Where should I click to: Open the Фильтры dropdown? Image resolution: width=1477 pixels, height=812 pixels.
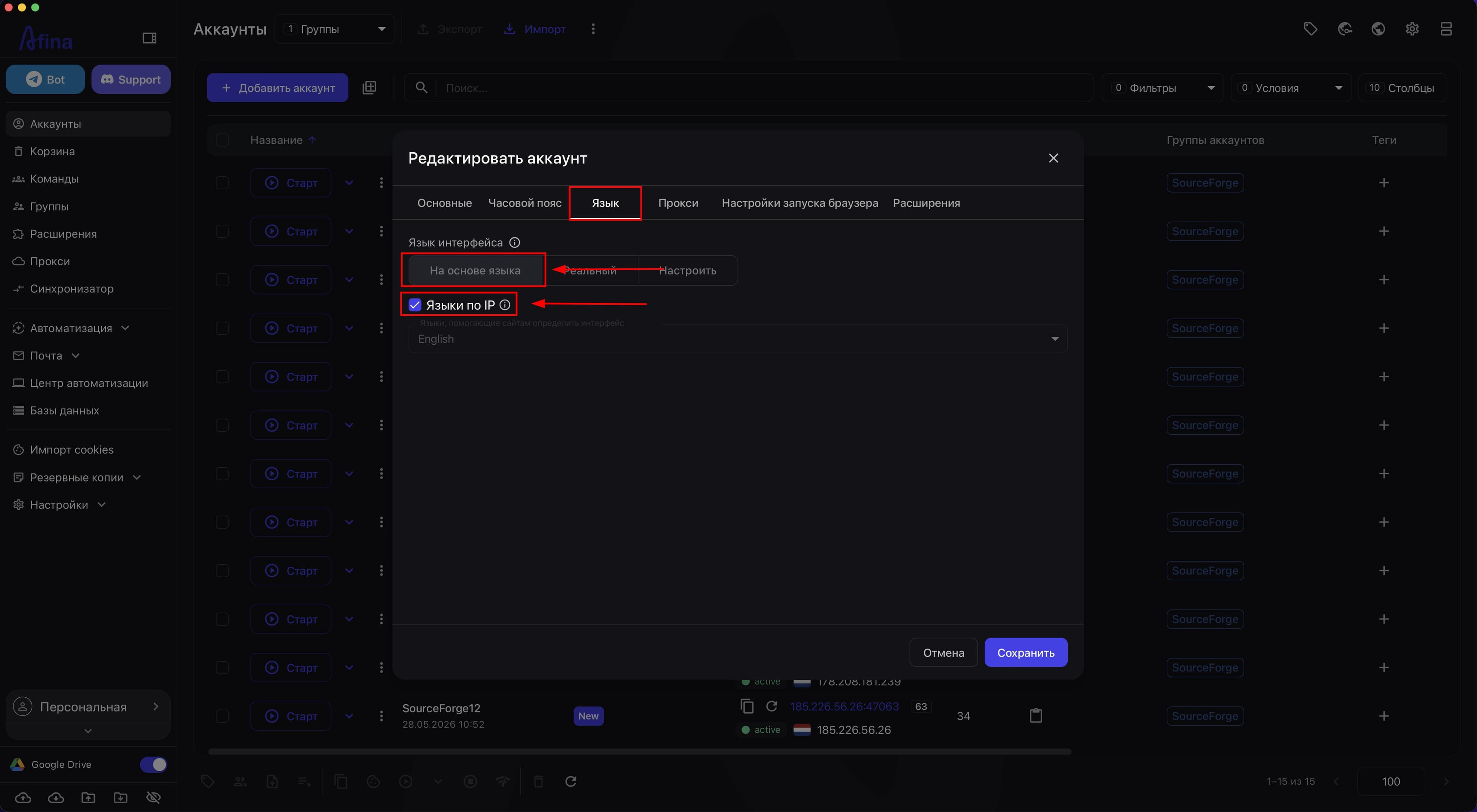point(1162,88)
